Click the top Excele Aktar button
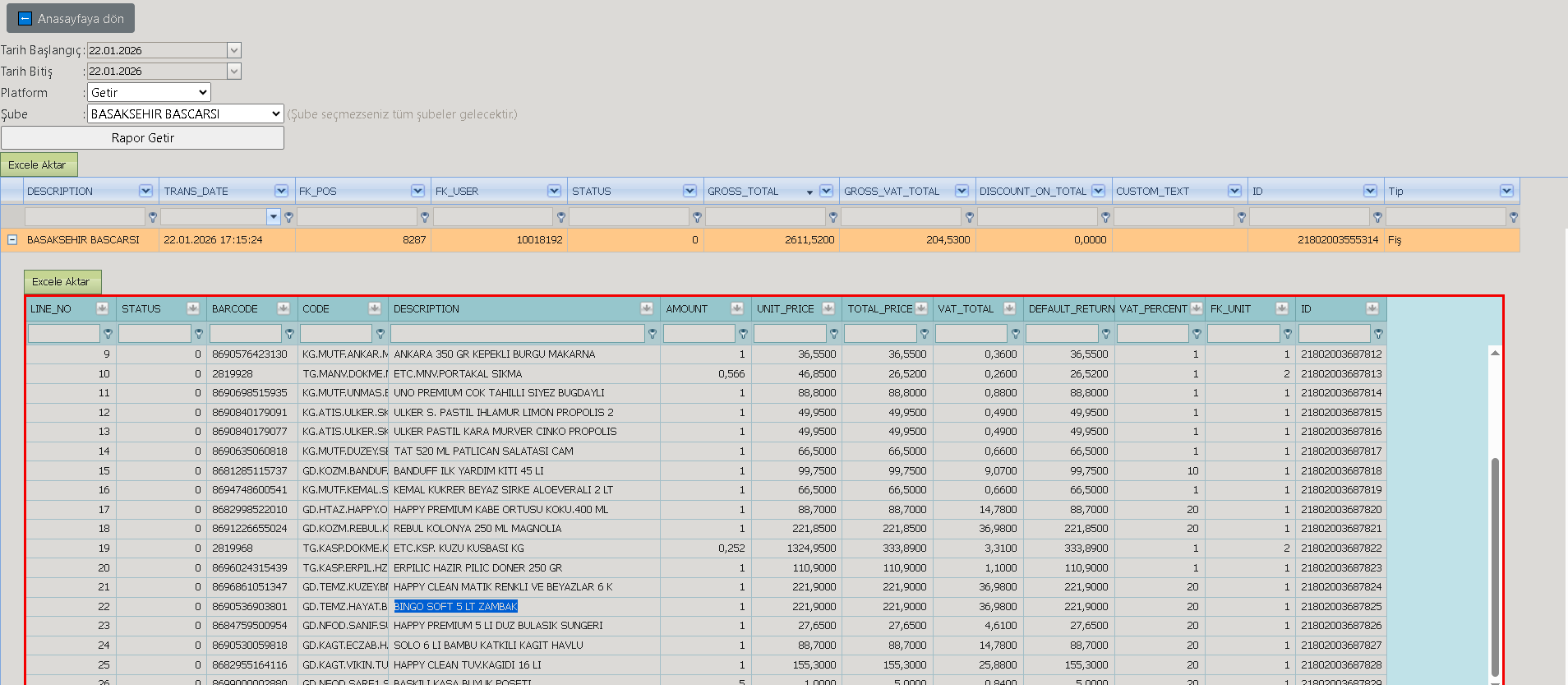This screenshot has width=1568, height=685. (39, 164)
